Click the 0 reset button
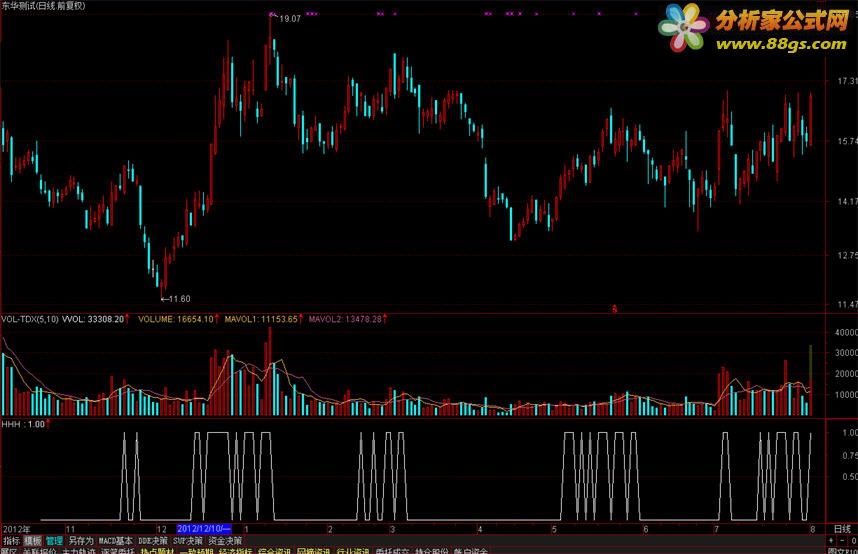This screenshot has width=858, height=554. (853, 541)
